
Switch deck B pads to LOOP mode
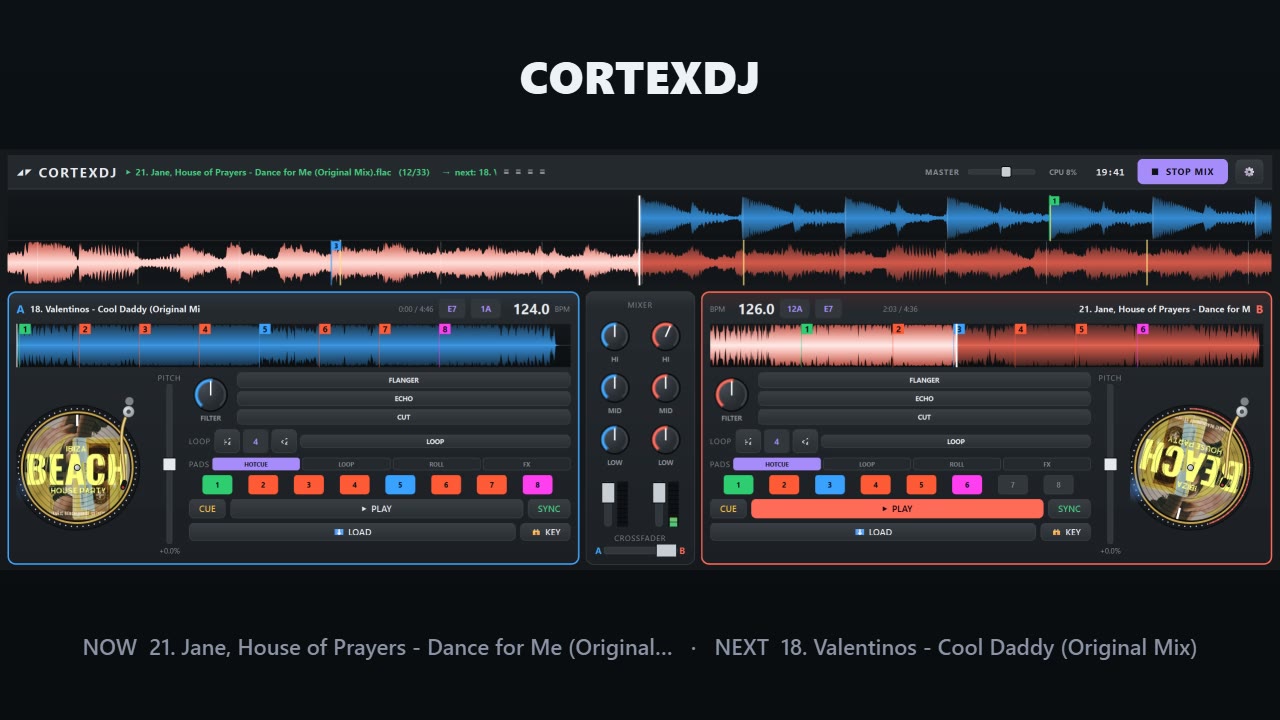[867, 464]
